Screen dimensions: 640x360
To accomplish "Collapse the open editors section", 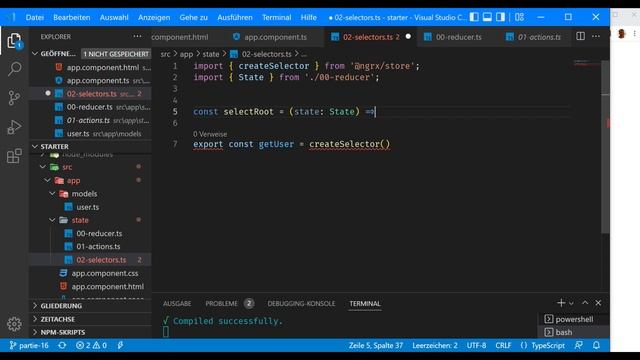I will pos(35,53).
